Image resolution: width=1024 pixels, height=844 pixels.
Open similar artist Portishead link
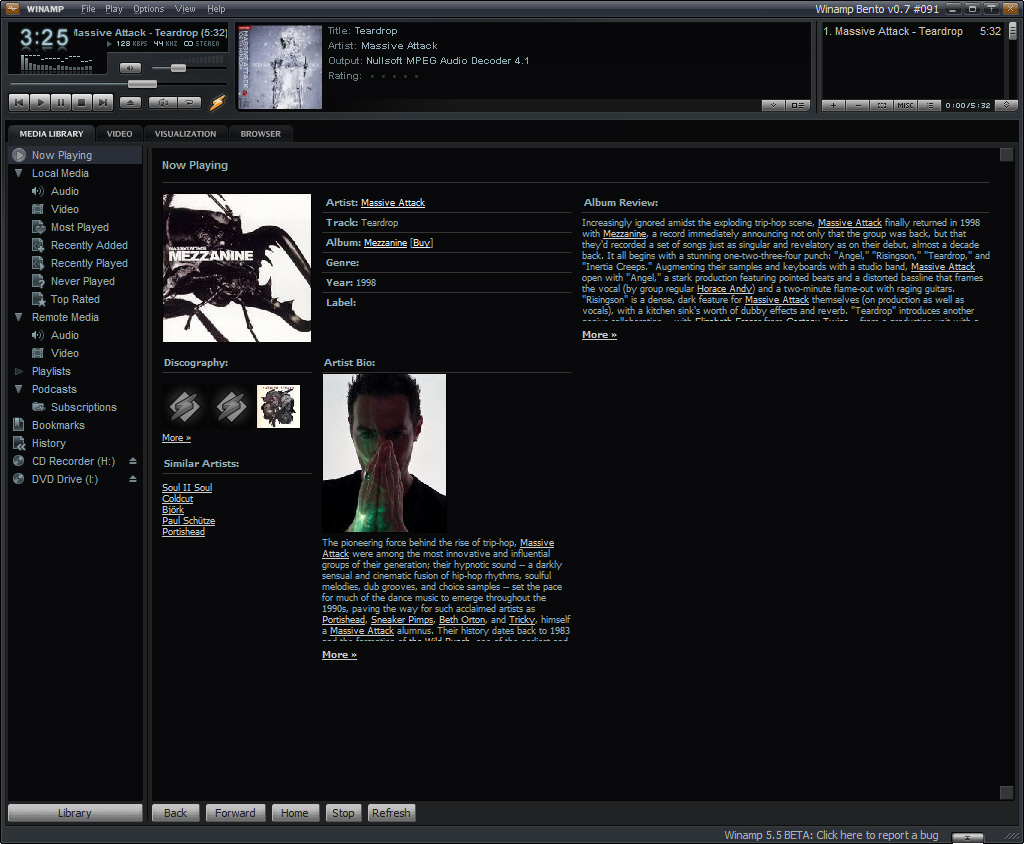[184, 532]
